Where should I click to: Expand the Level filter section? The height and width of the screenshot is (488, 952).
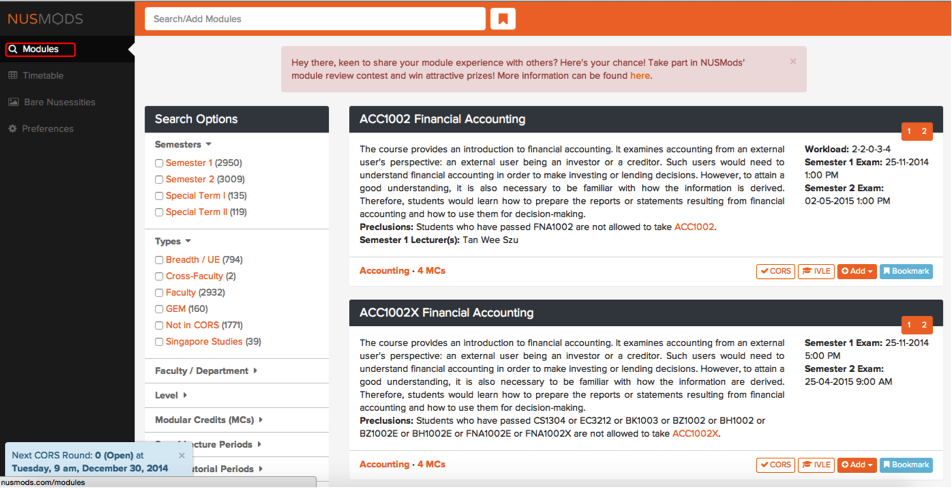click(171, 395)
